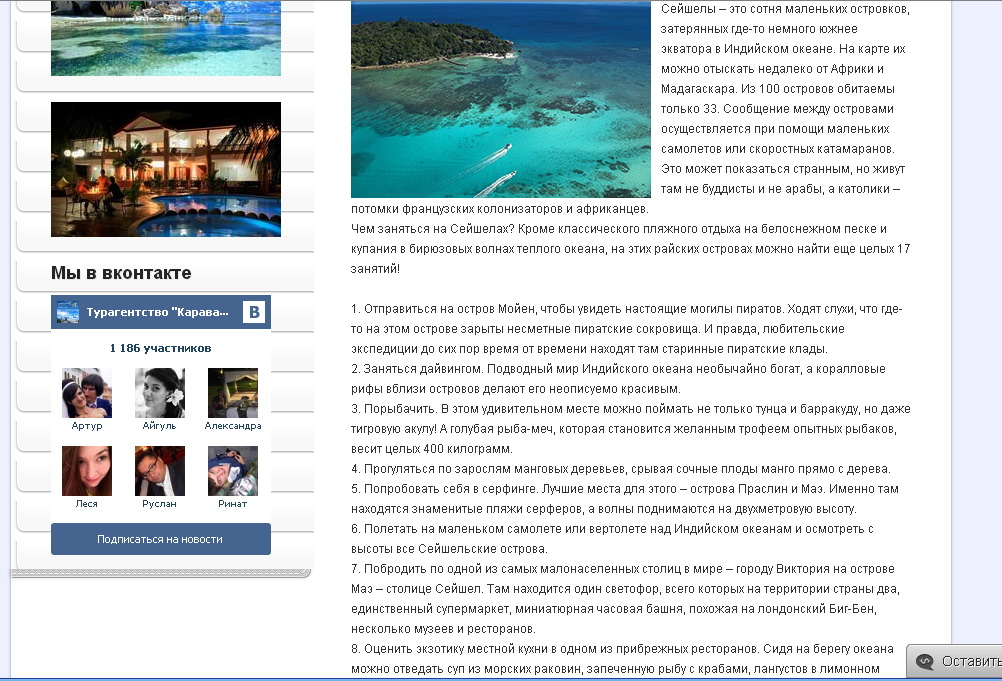Open Артур's profile photo

click(87, 393)
